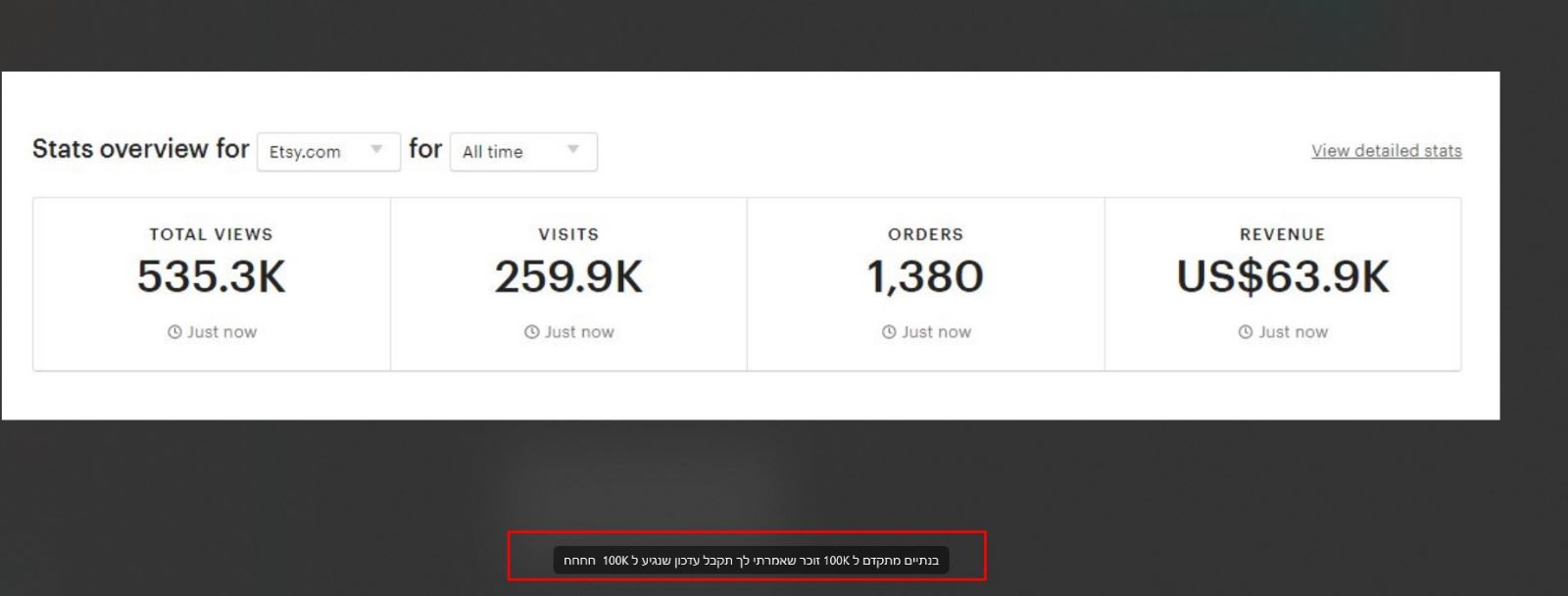Screen dimensions: 1568x596
Task: Open the All time period dropdown
Action: point(523,152)
